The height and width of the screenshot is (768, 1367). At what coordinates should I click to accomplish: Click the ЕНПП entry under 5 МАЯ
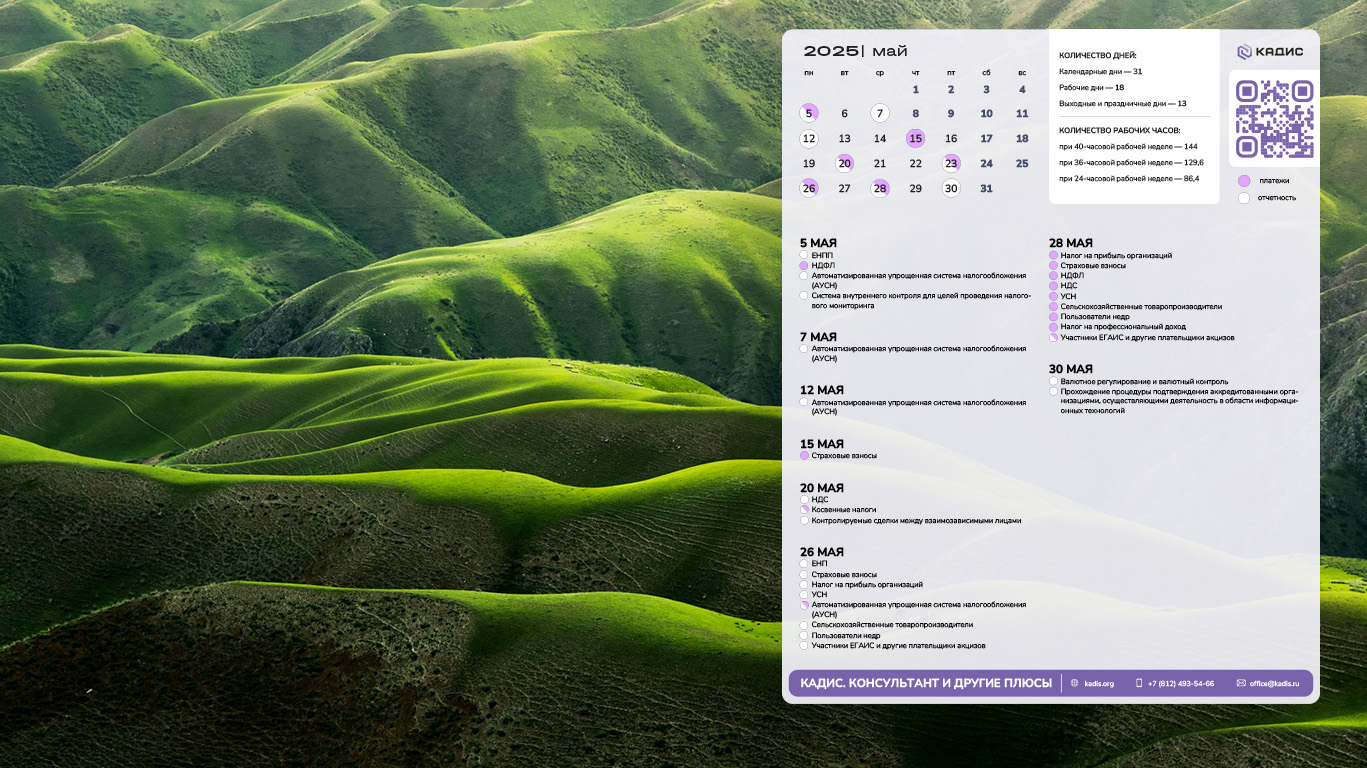tap(822, 255)
